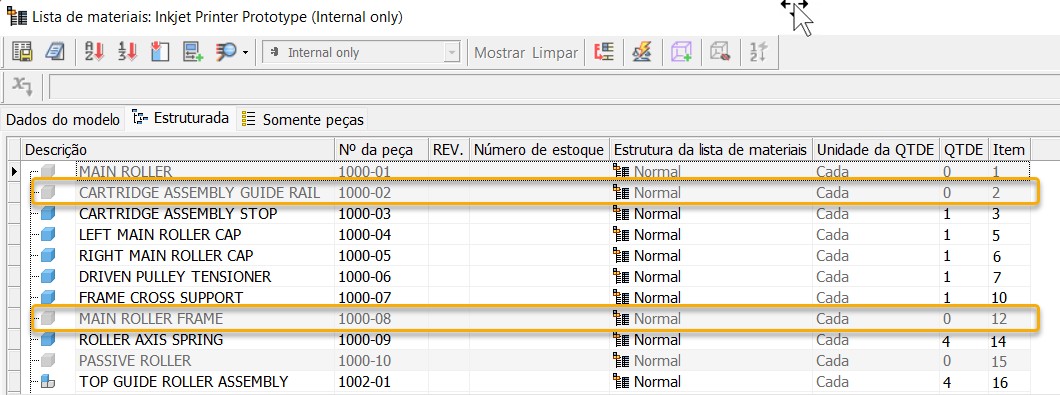Viewport: 1060px width, 395px height.
Task: Click the Cada unit cell for DRIVEN PULLEY TENSIONER
Action: [876, 277]
